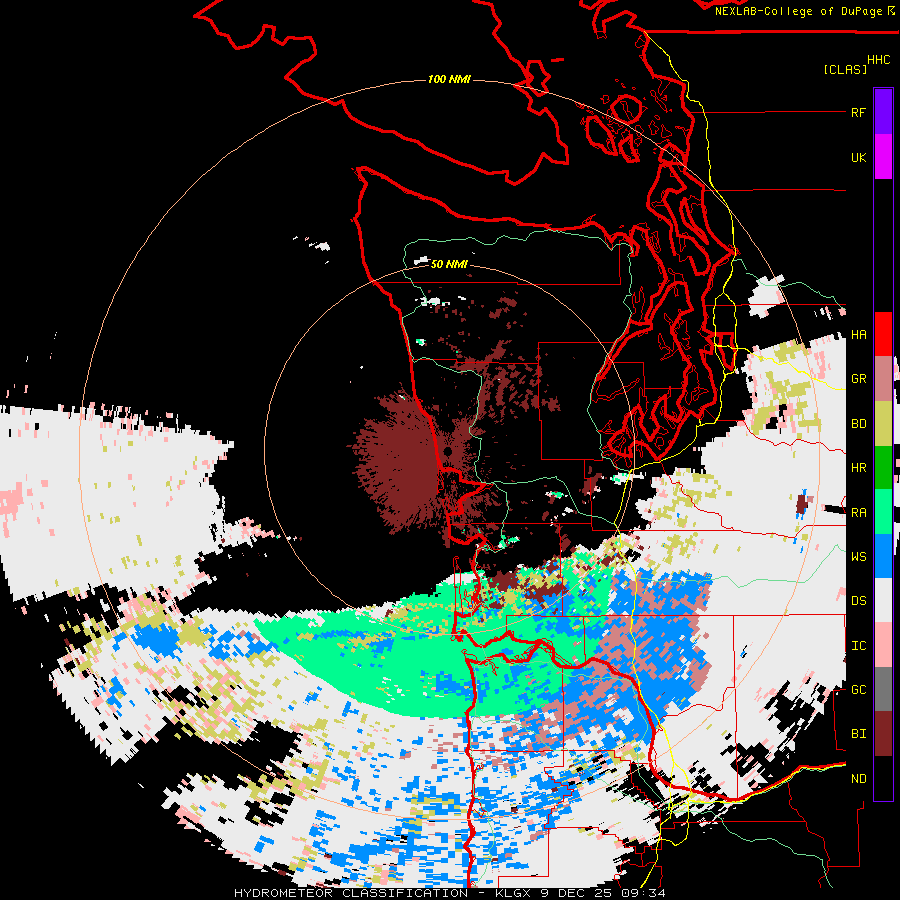Select the BD olive-yellow legend swatch

click(883, 424)
